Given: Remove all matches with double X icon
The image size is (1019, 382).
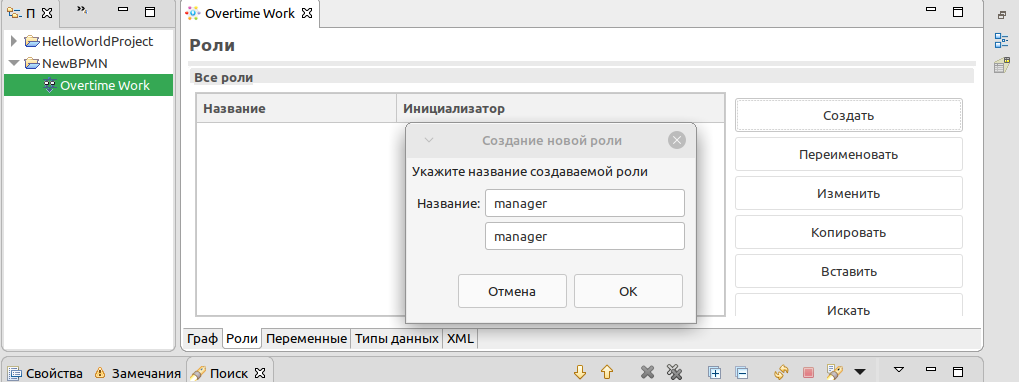Looking at the screenshot, I should click(675, 372).
